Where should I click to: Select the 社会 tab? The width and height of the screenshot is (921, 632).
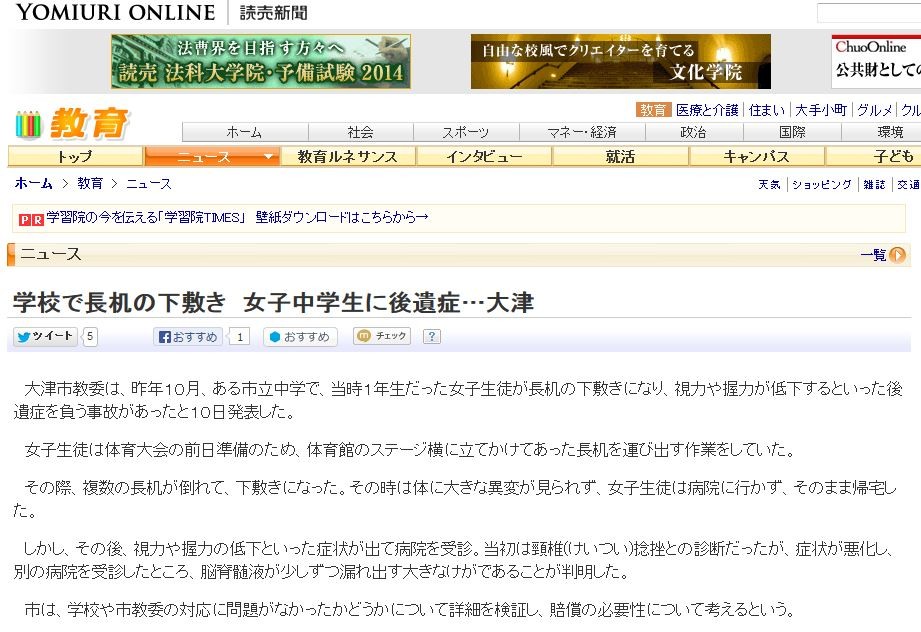(x=361, y=132)
